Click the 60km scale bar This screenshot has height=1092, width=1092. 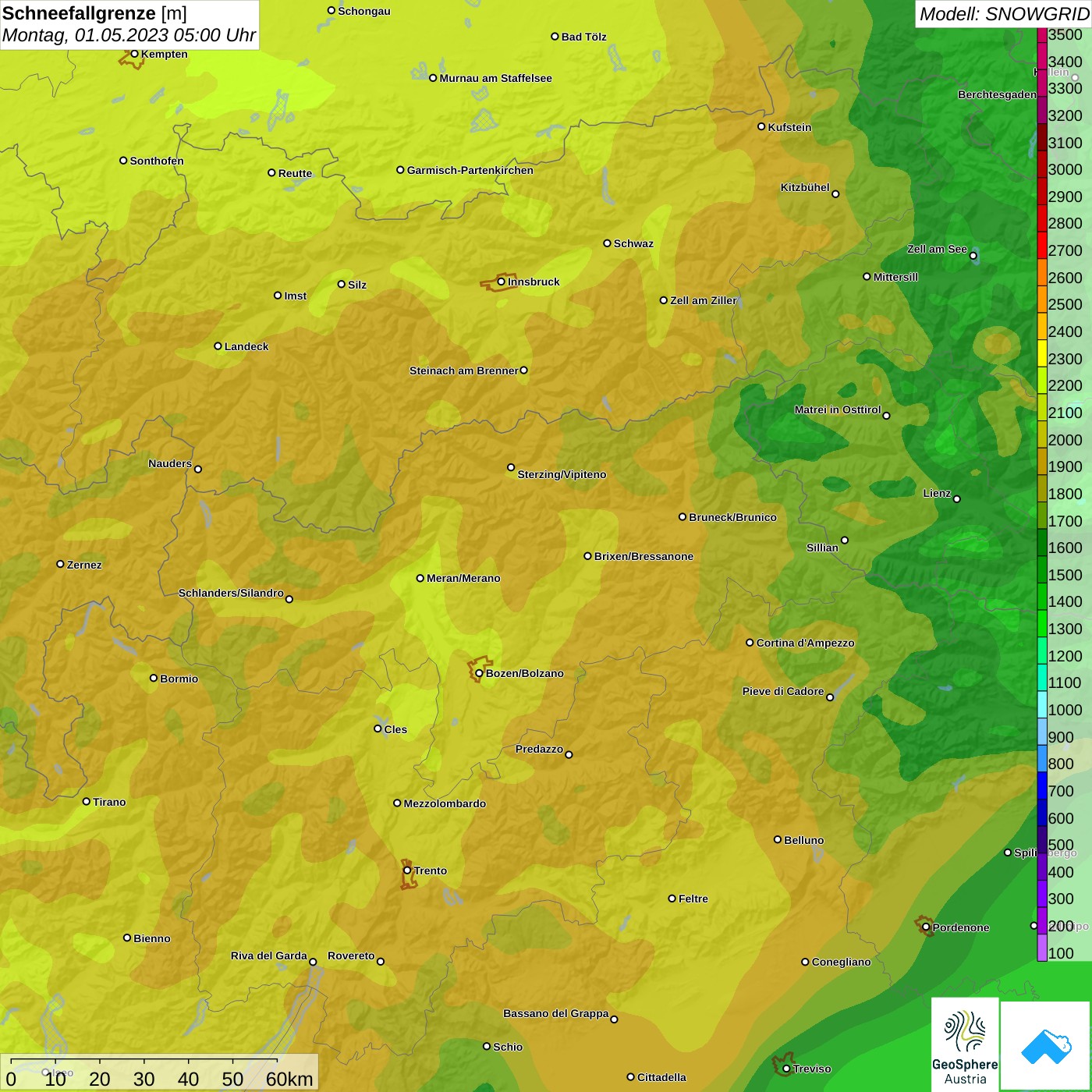[160, 1072]
